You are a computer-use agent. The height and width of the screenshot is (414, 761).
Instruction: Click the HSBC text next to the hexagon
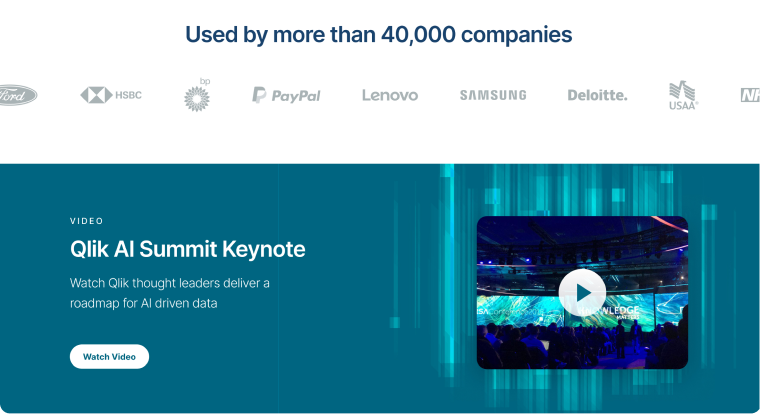tap(128, 95)
